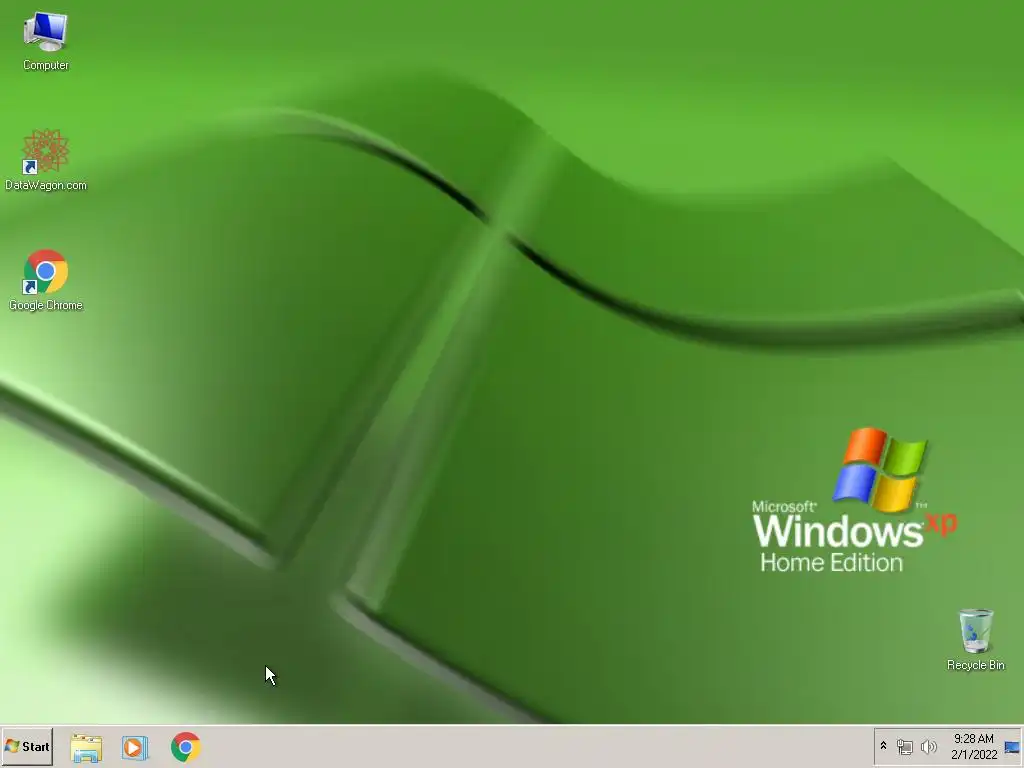Viewport: 1024px width, 768px height.
Task: Launch Google Chrome from the taskbar
Action: click(185, 747)
